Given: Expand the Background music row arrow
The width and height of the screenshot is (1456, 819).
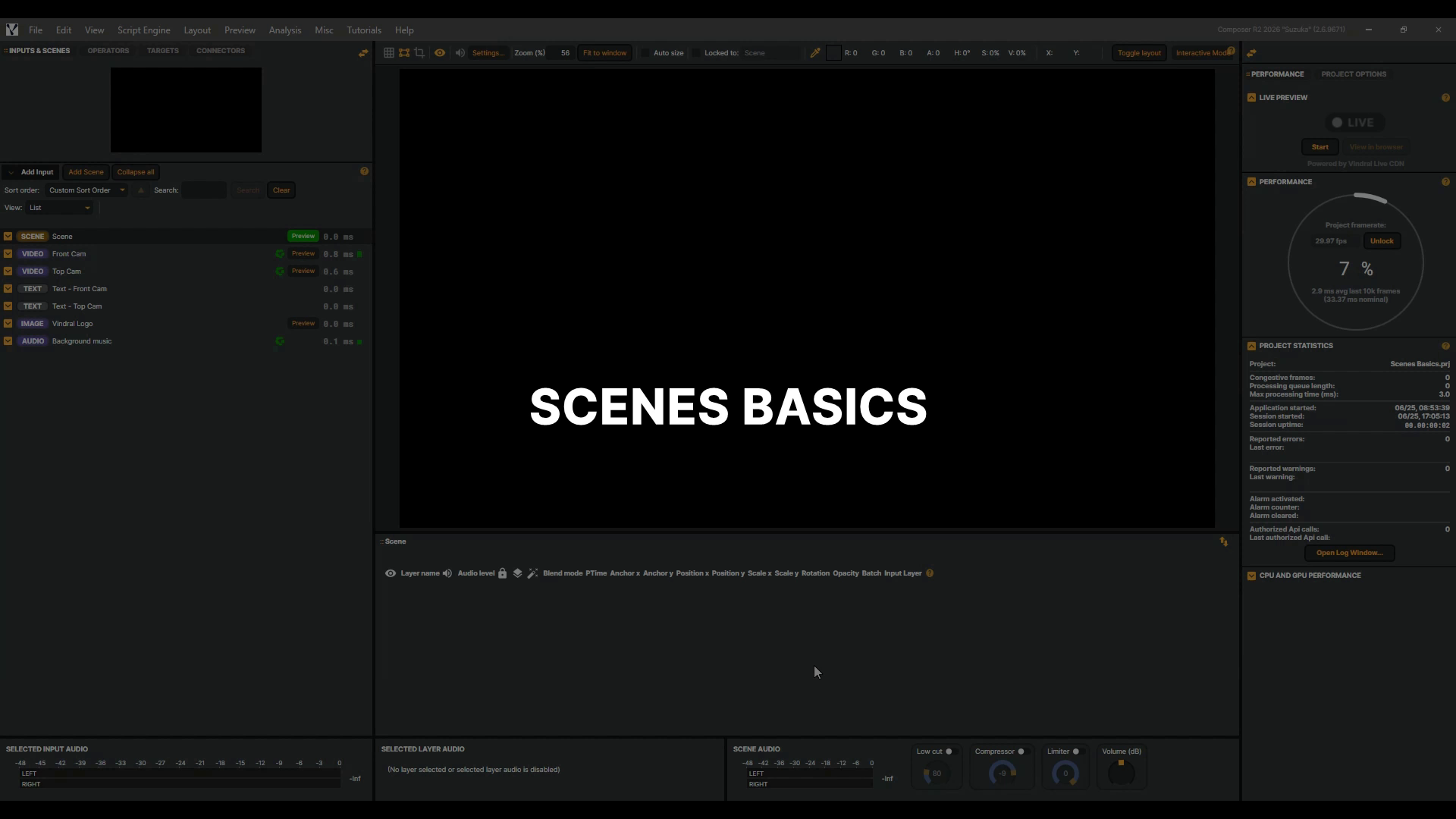Looking at the screenshot, I should tap(8, 341).
